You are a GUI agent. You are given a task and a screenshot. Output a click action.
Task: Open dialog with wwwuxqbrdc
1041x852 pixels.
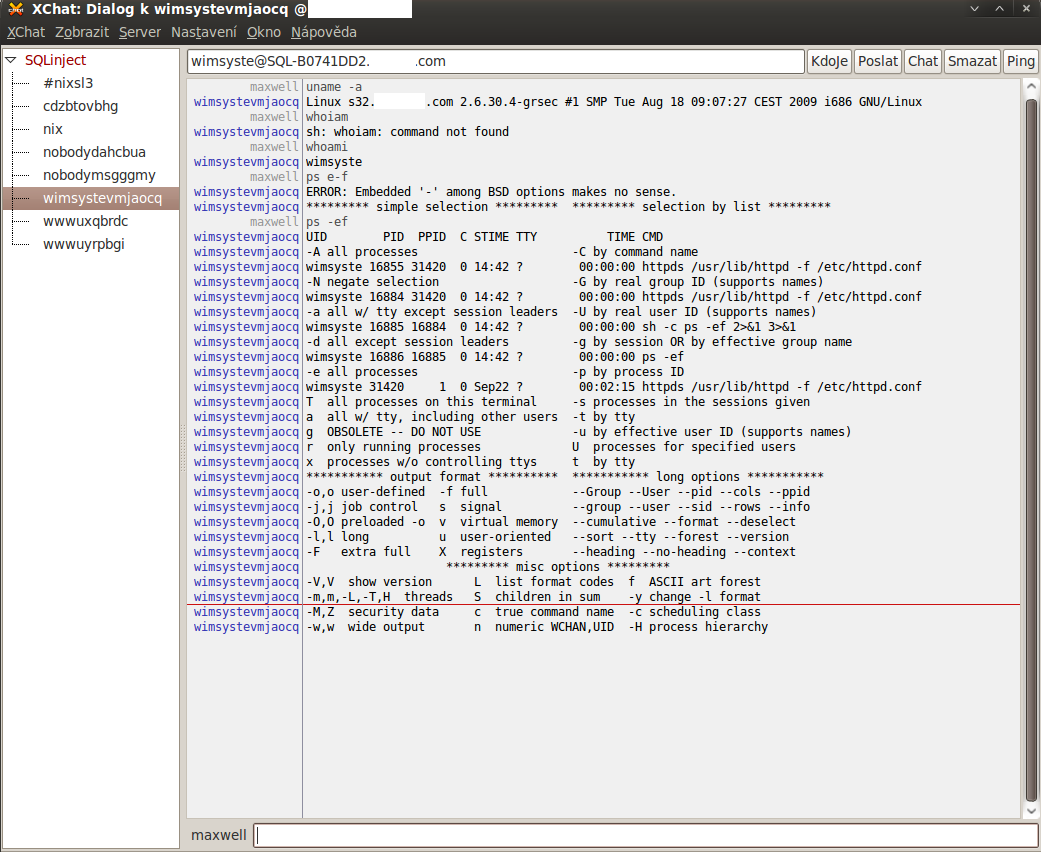pos(86,221)
